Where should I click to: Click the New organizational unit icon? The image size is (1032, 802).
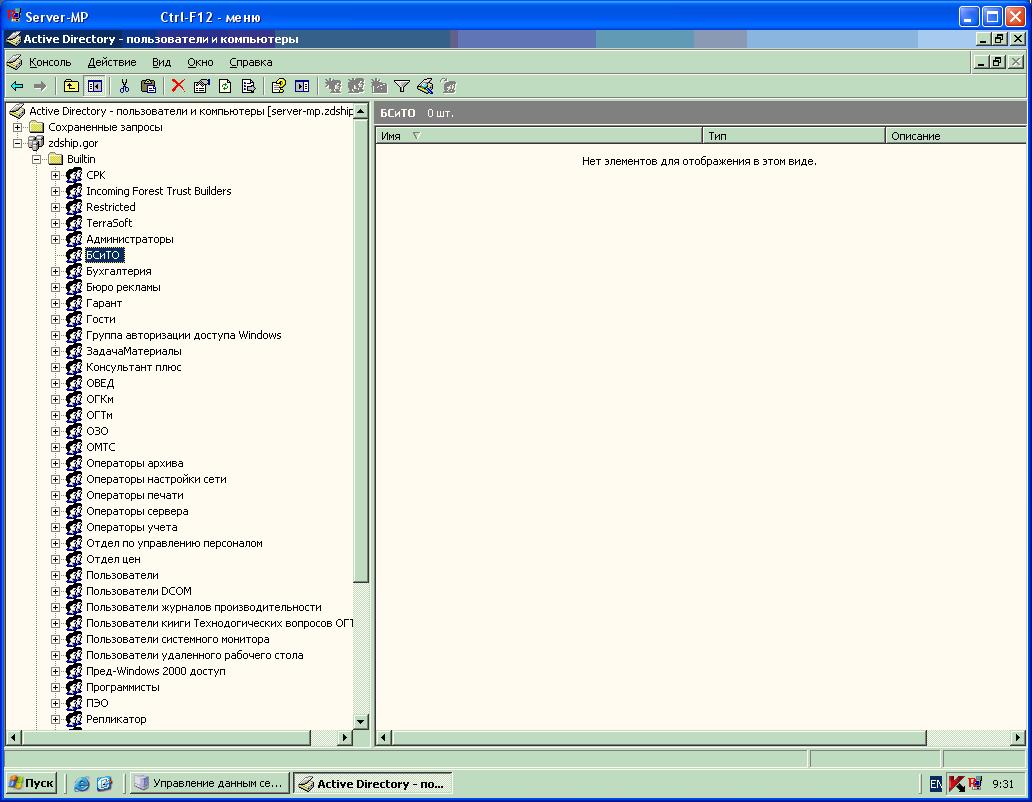click(x=379, y=86)
